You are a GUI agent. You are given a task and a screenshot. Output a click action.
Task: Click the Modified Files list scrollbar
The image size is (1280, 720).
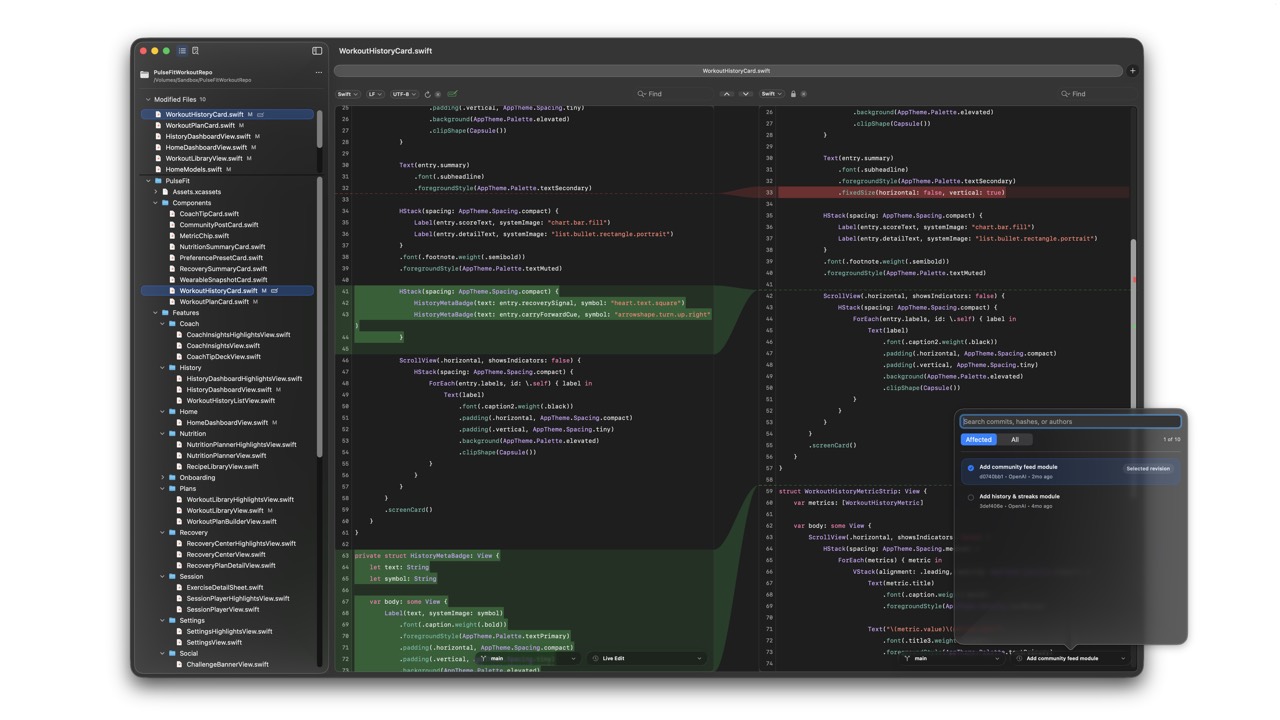click(320, 130)
